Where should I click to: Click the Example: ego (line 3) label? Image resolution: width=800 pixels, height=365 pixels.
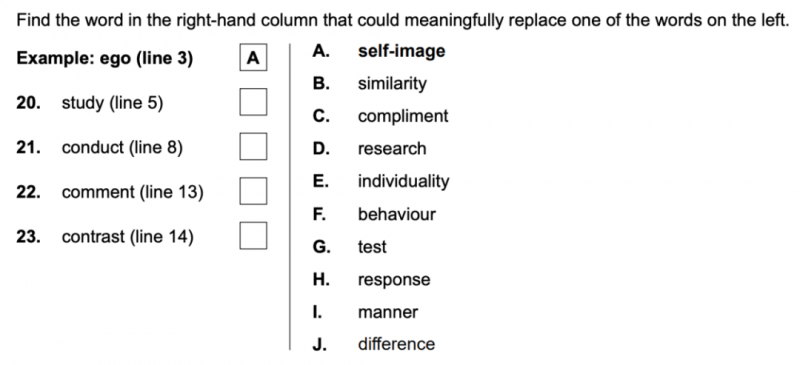105,59
